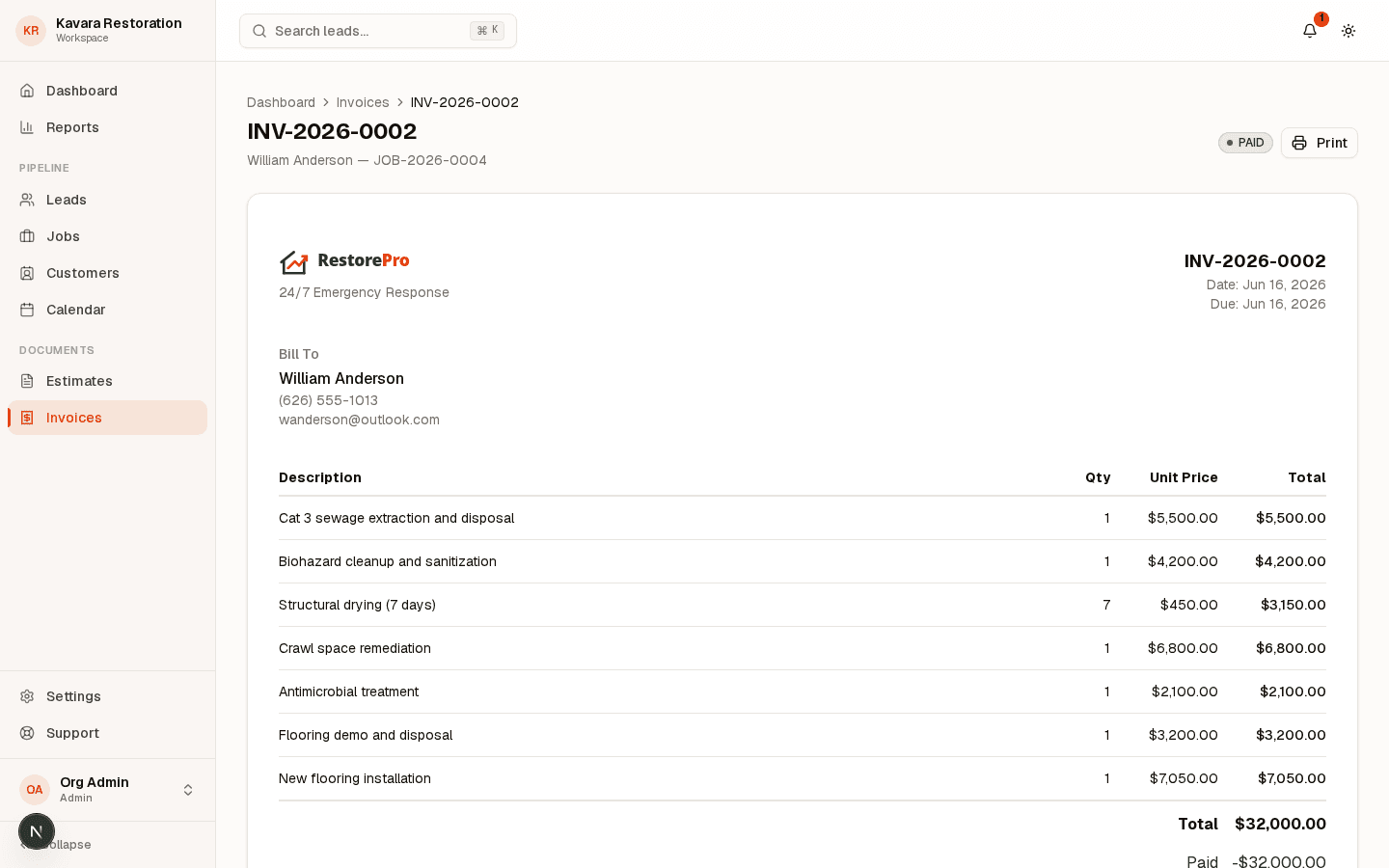The image size is (1389, 868).
Task: Toggle the light/dark theme
Action: 1348,31
